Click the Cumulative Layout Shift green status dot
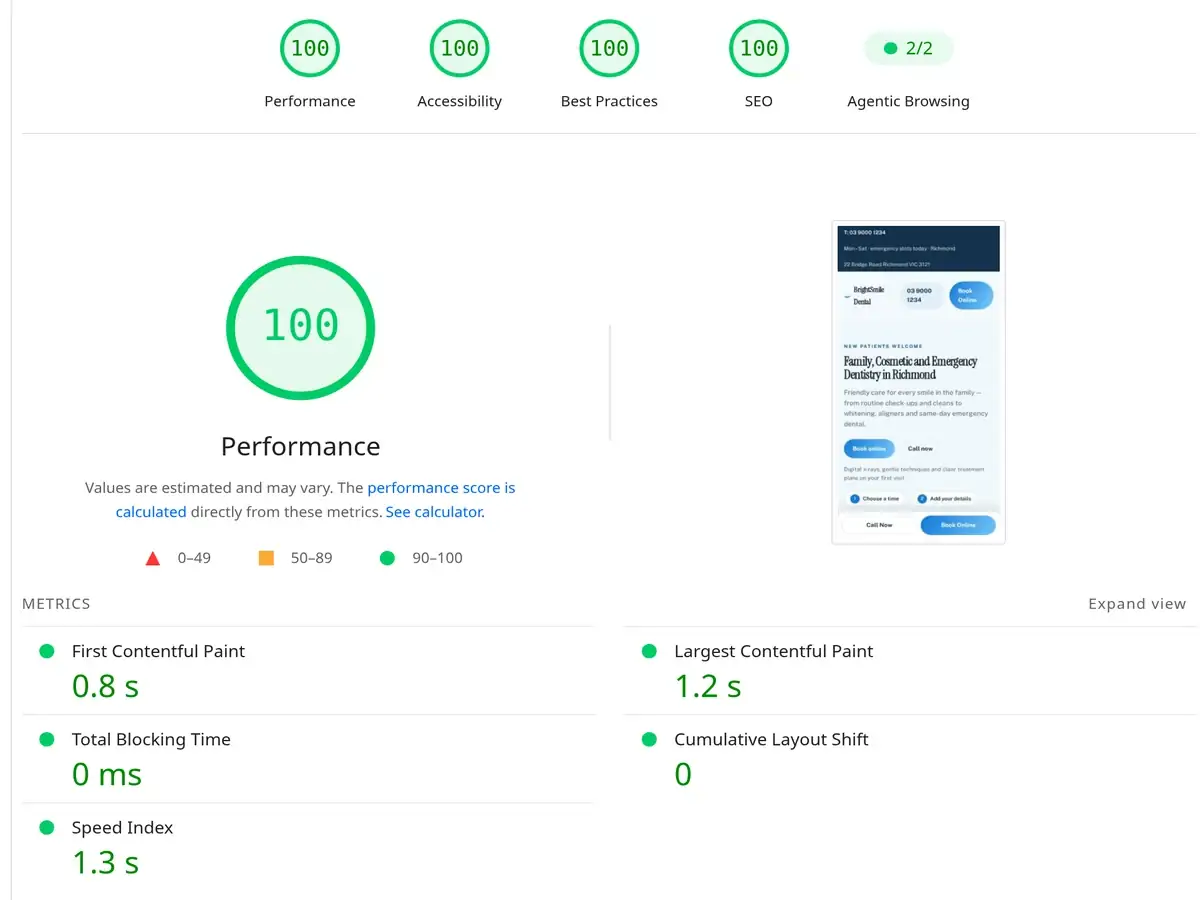The image size is (1200, 900). pos(649,739)
